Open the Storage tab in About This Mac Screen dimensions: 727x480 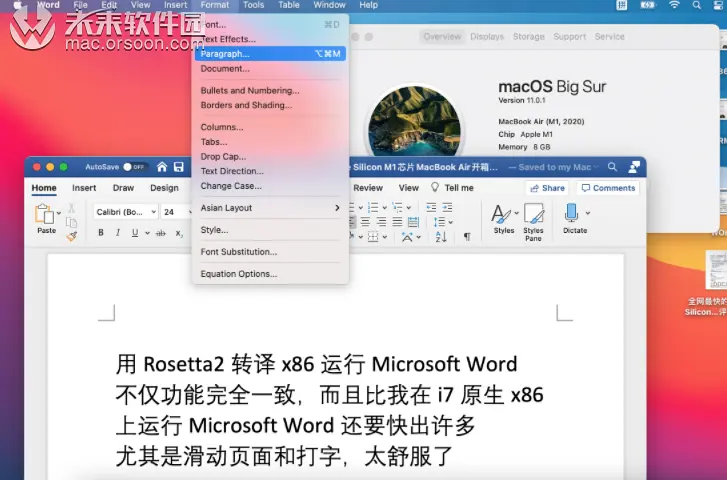529,37
